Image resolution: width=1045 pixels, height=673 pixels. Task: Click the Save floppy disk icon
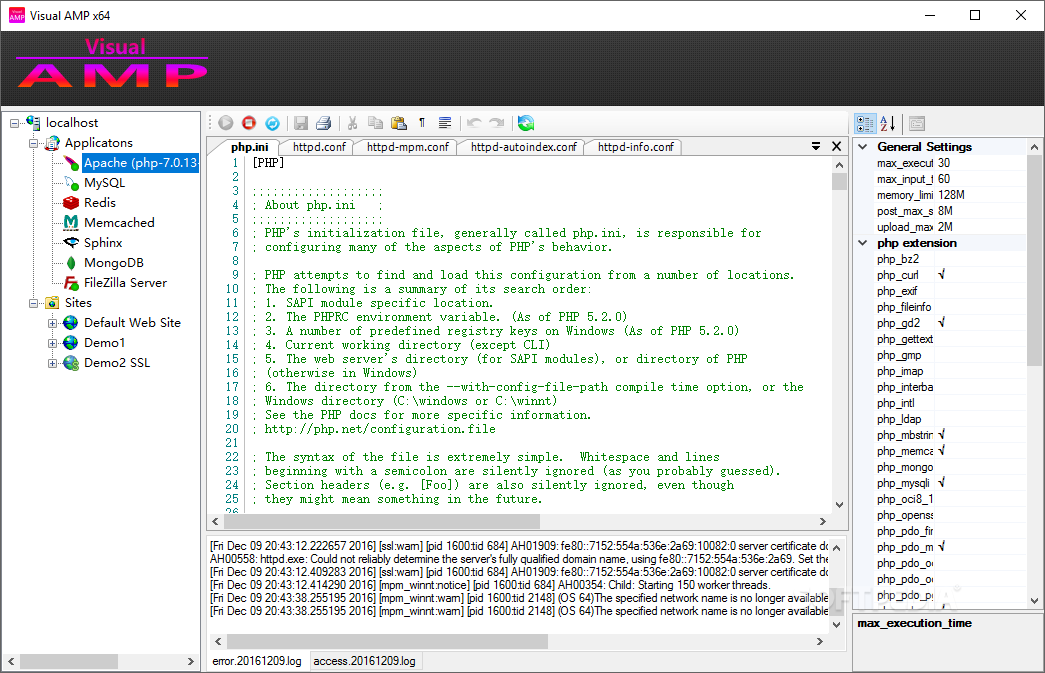301,123
